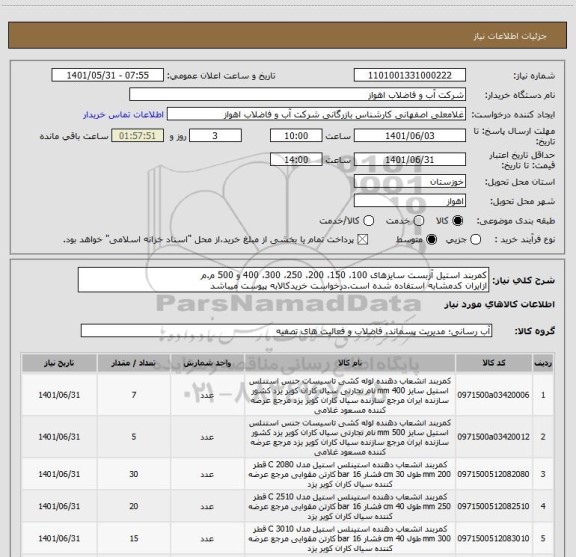
Task: Click the اطلاعات کالاهای مورد نیاز heading
Action: (x=500, y=305)
